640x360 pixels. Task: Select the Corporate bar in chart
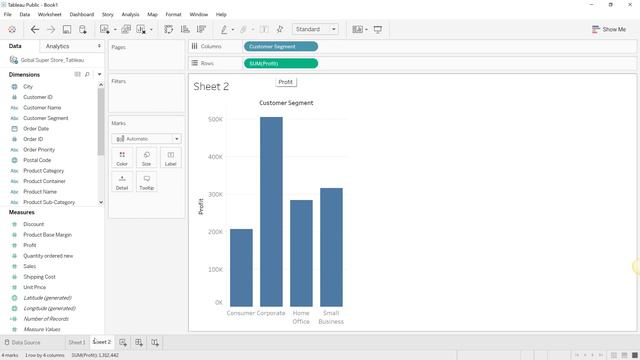click(x=271, y=211)
